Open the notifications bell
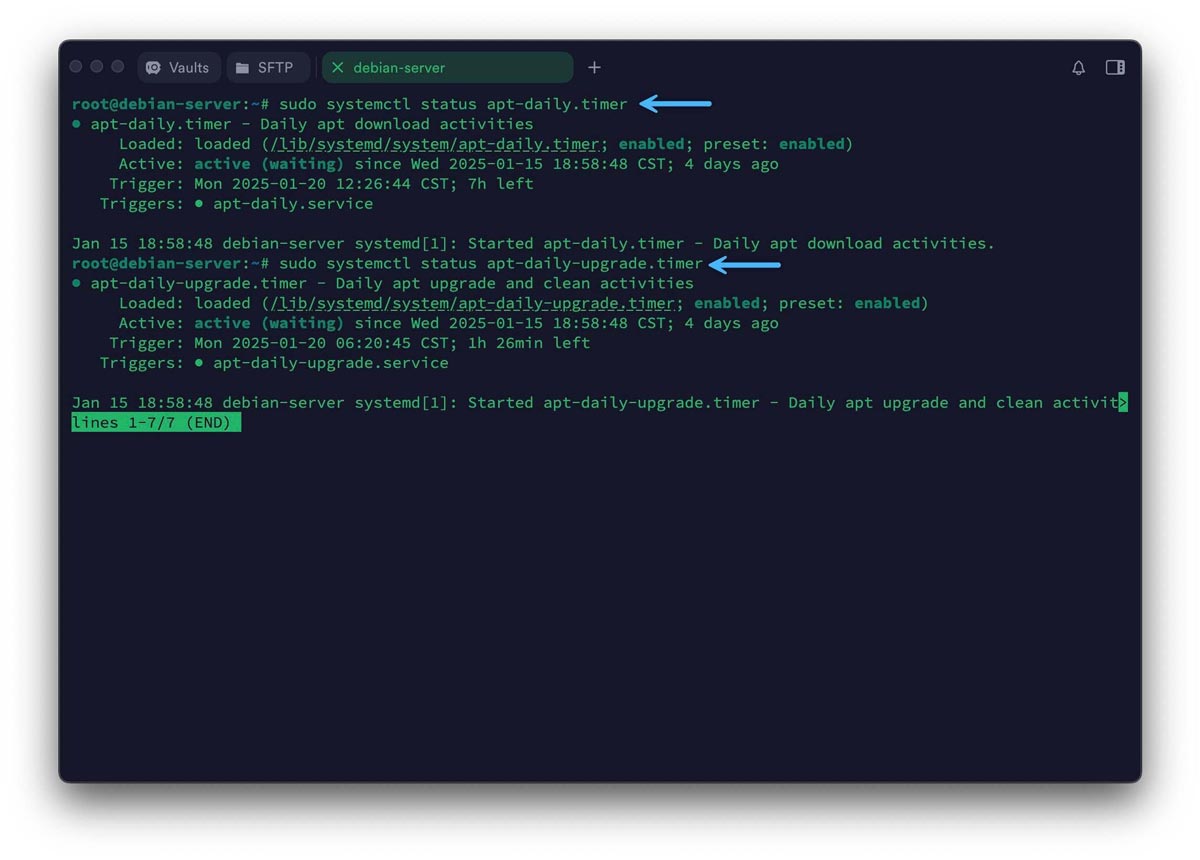The width and height of the screenshot is (1200, 860). 1078,68
